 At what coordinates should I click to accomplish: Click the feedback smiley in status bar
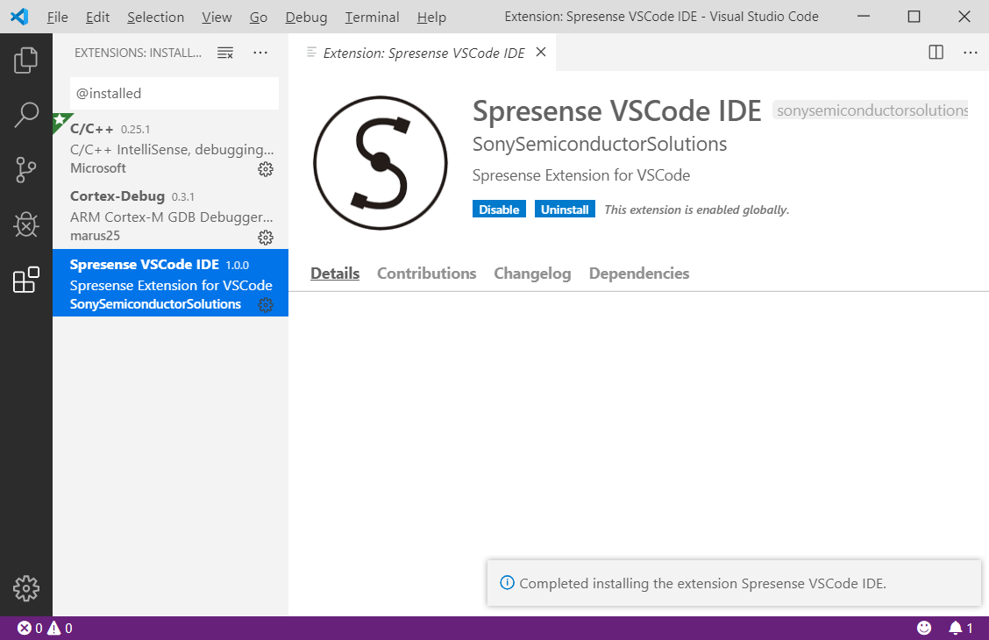click(x=922, y=628)
